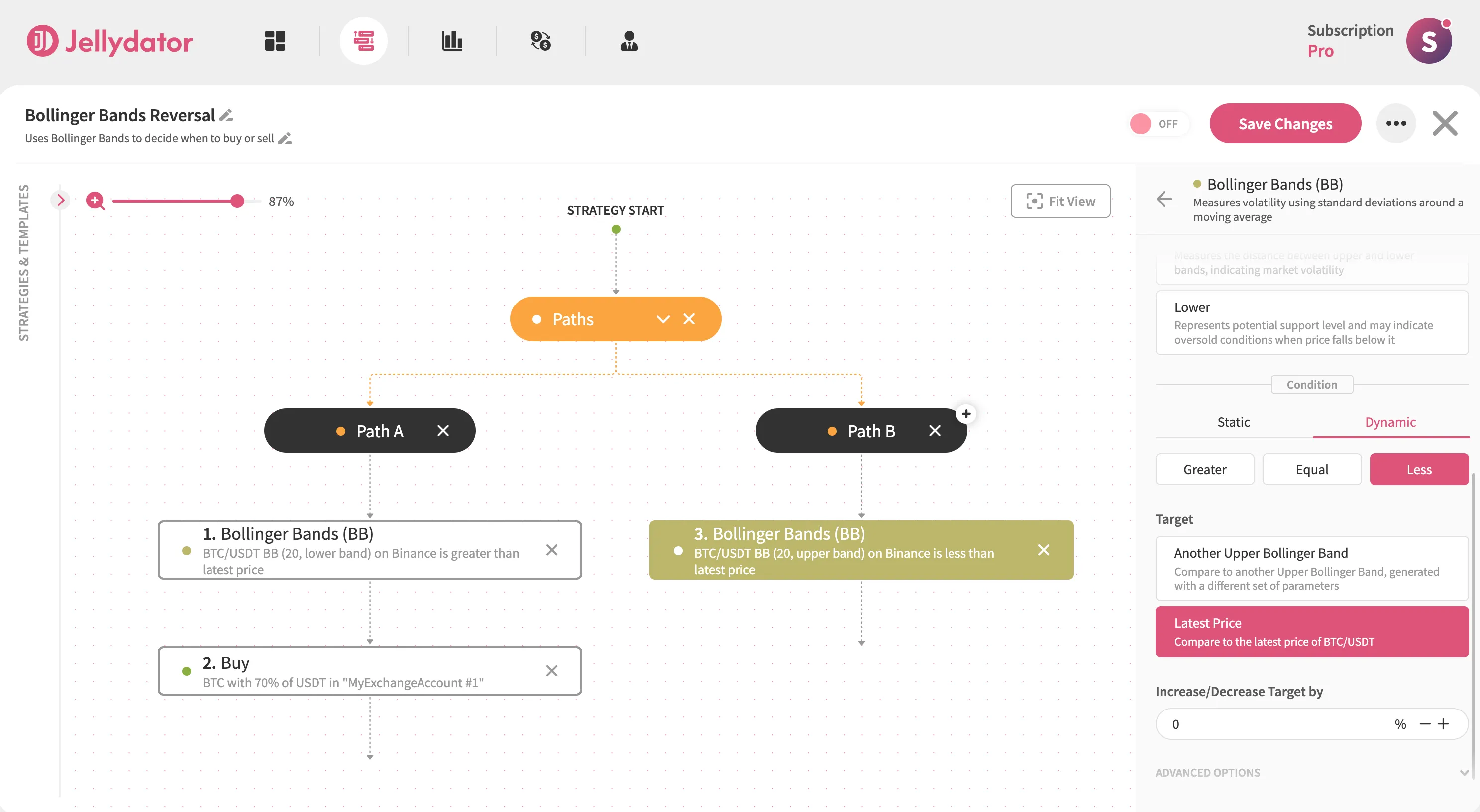Remove block 1 Bollinger Bands with X
Viewport: 1480px width, 812px height.
click(551, 550)
